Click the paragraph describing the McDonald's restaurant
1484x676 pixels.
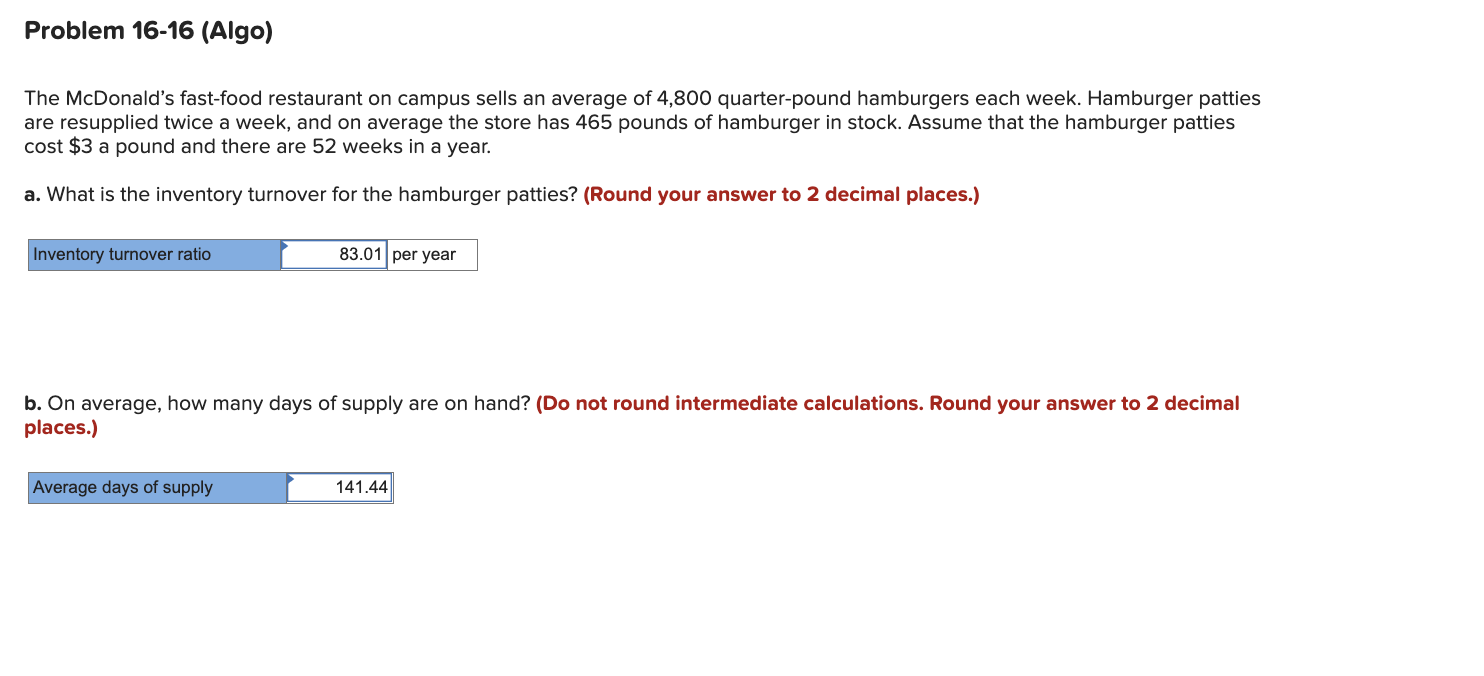click(640, 122)
